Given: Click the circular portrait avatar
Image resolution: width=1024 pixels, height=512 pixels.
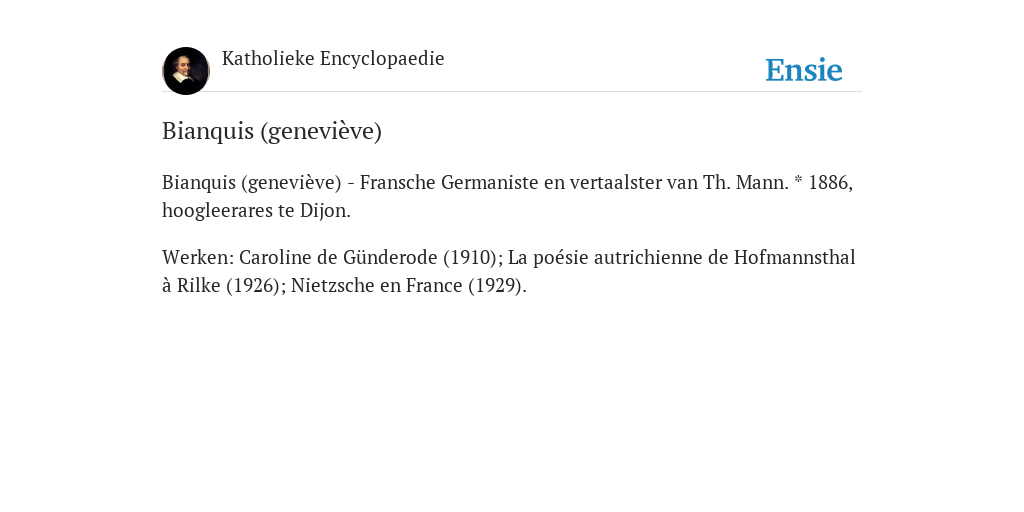Looking at the screenshot, I should pos(185,71).
